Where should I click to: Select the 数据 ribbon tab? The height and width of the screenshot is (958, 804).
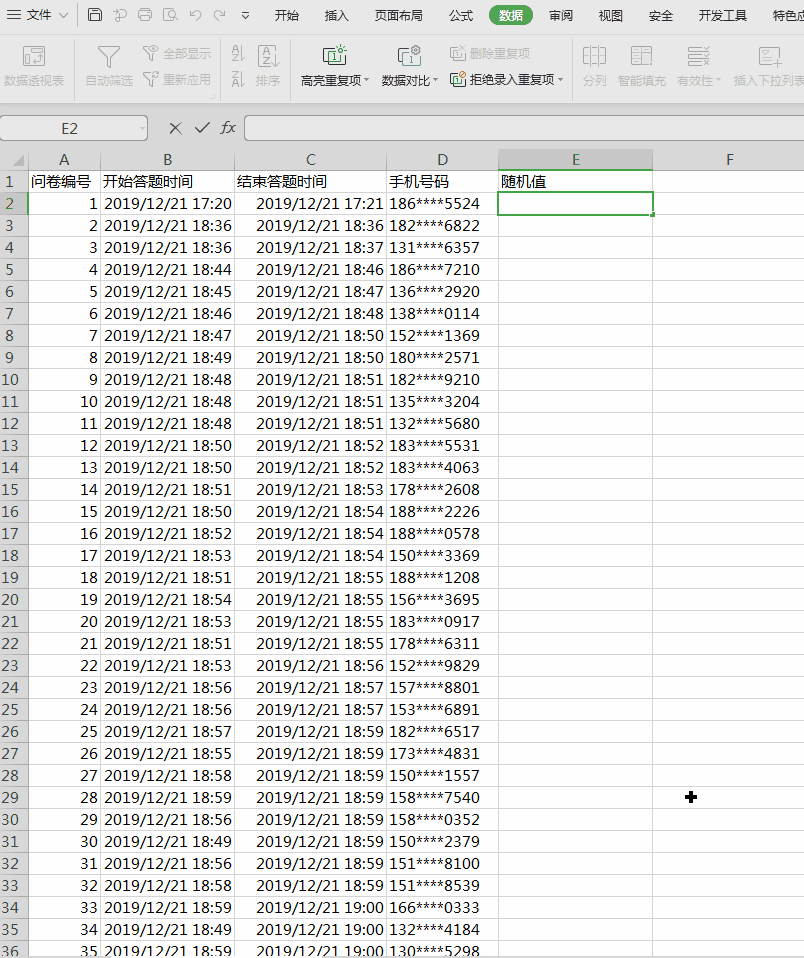pyautogui.click(x=511, y=15)
